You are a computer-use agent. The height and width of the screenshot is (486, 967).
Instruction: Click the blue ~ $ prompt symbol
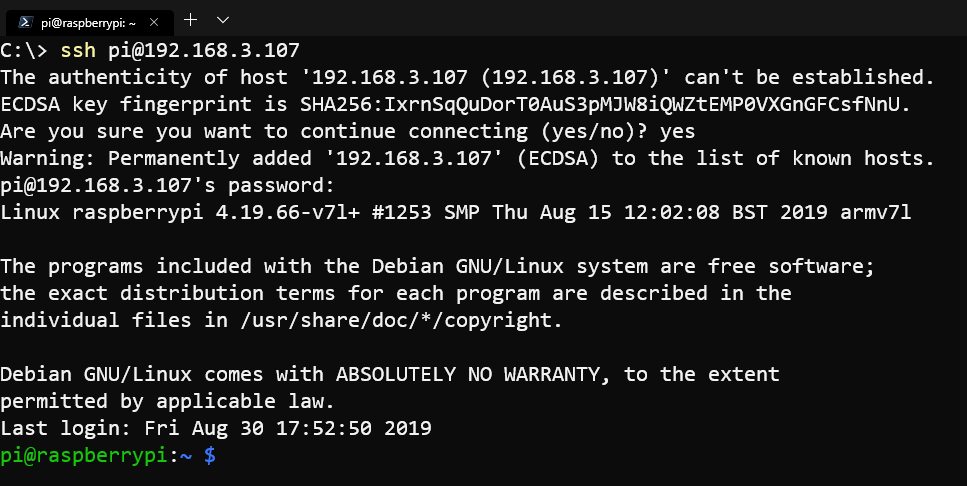coord(198,456)
